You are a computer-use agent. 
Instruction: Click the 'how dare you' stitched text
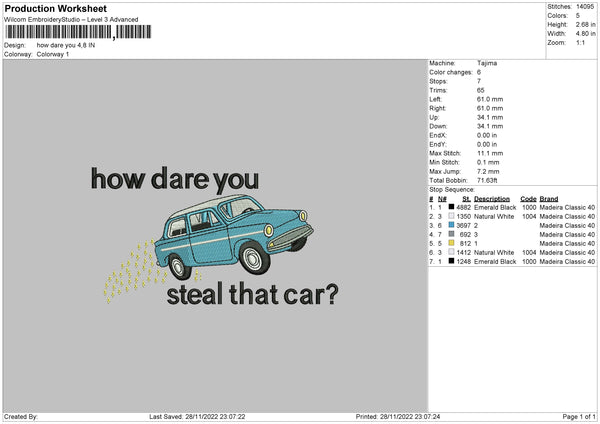pyautogui.click(x=174, y=179)
